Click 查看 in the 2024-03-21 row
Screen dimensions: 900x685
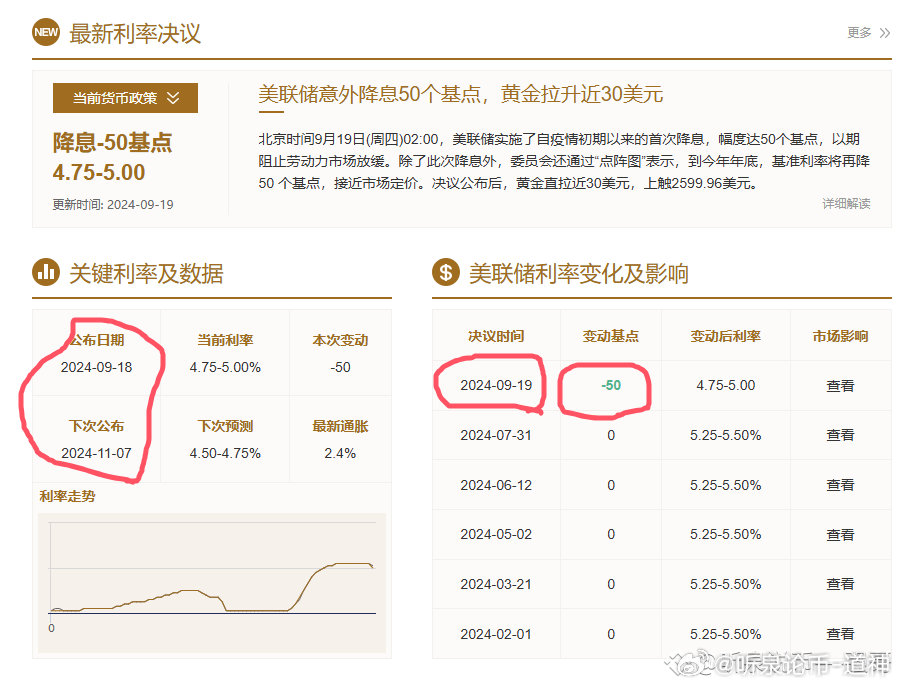(x=840, y=584)
